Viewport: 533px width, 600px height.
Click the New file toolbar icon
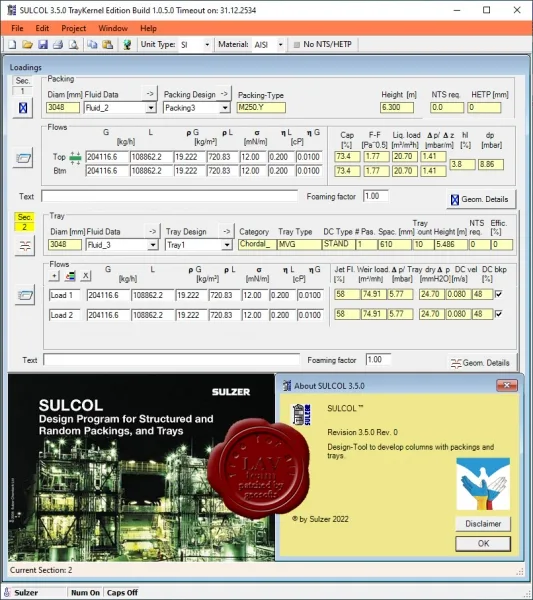pyautogui.click(x=12, y=44)
